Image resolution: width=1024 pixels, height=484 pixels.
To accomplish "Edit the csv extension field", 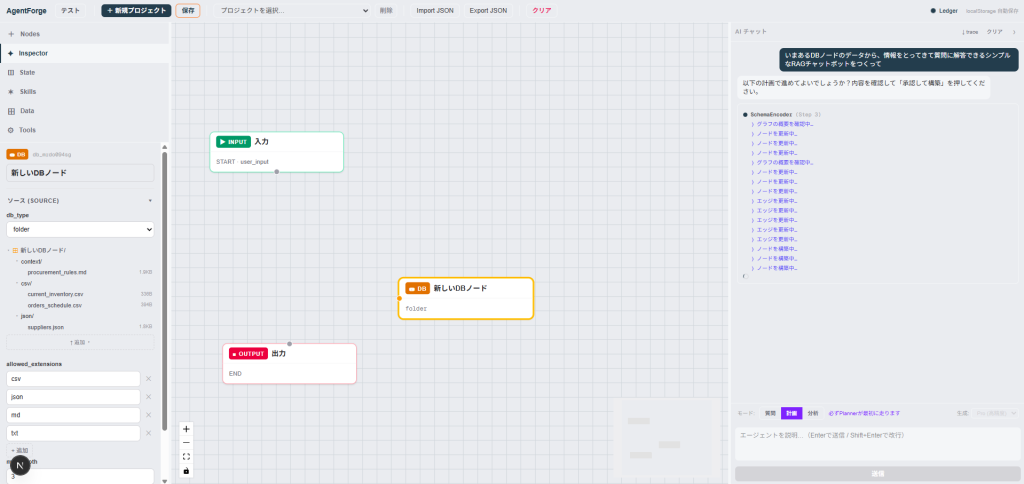I will 73,379.
